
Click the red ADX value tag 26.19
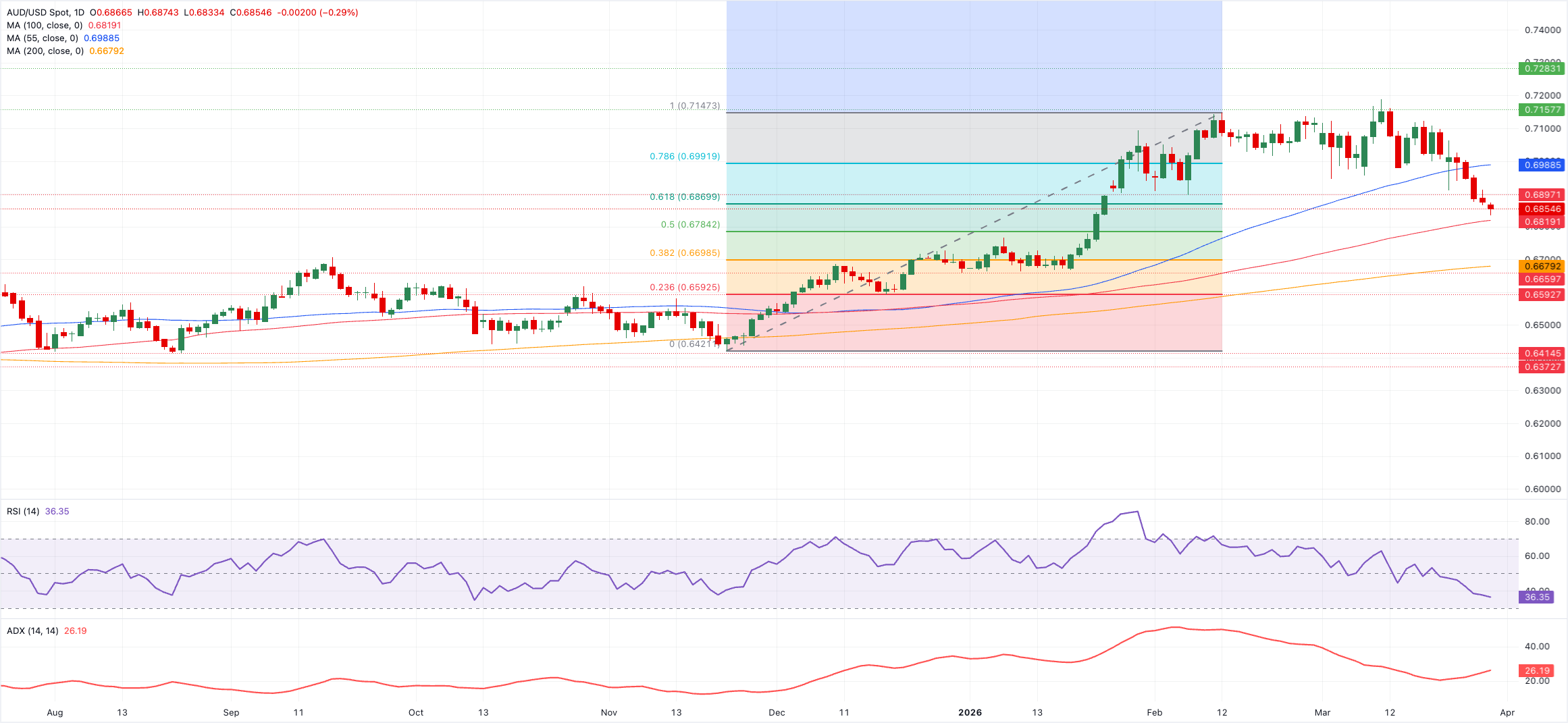[1536, 671]
